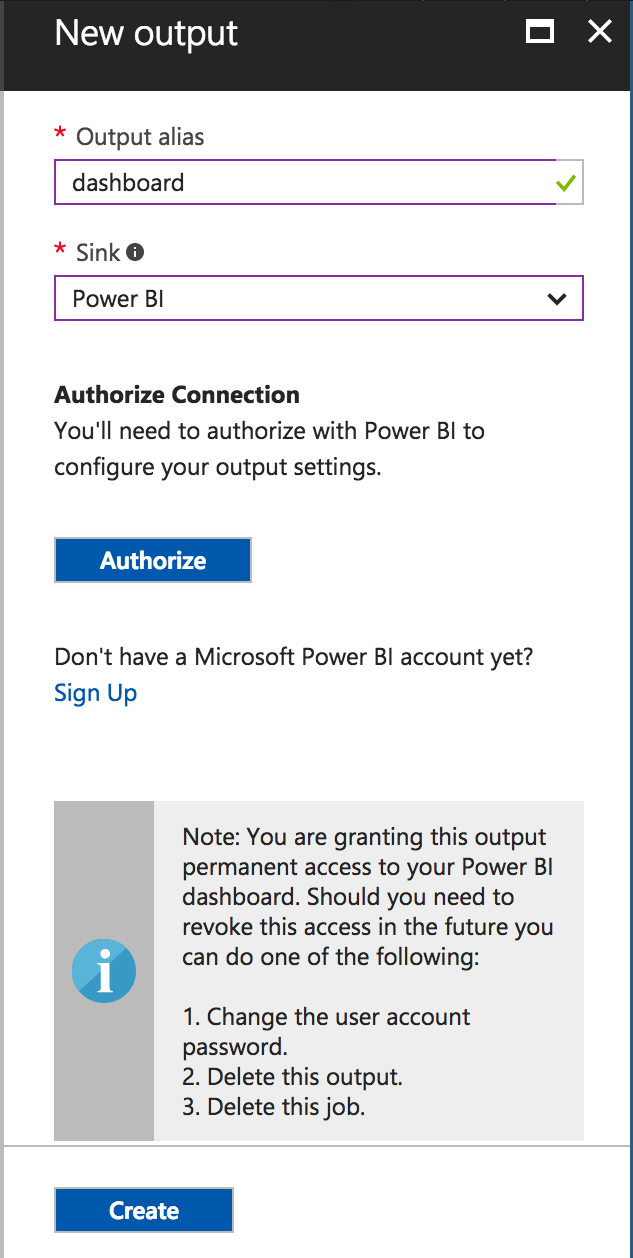Expand the Sink dropdown chevron arrow
This screenshot has height=1258, width=633.
(x=557, y=299)
